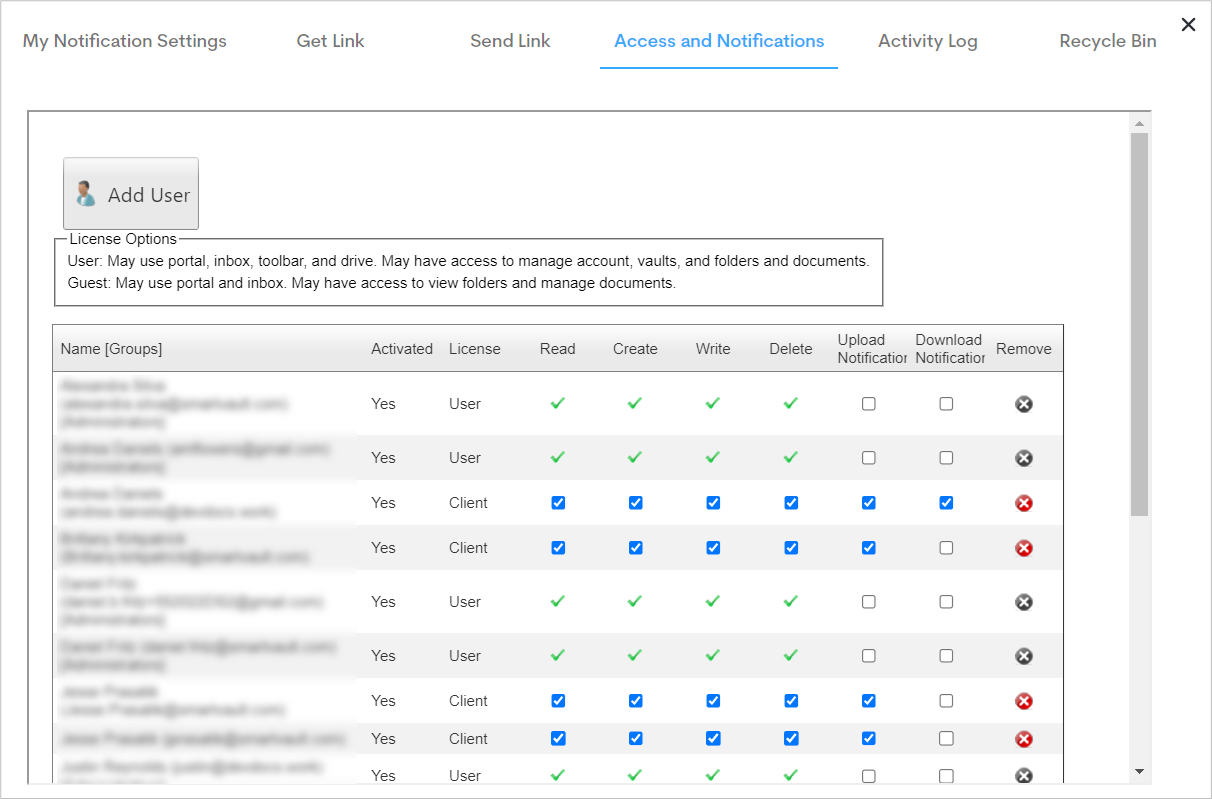Click the green Create checkmark in the second row
This screenshot has height=799, width=1212.
point(635,457)
